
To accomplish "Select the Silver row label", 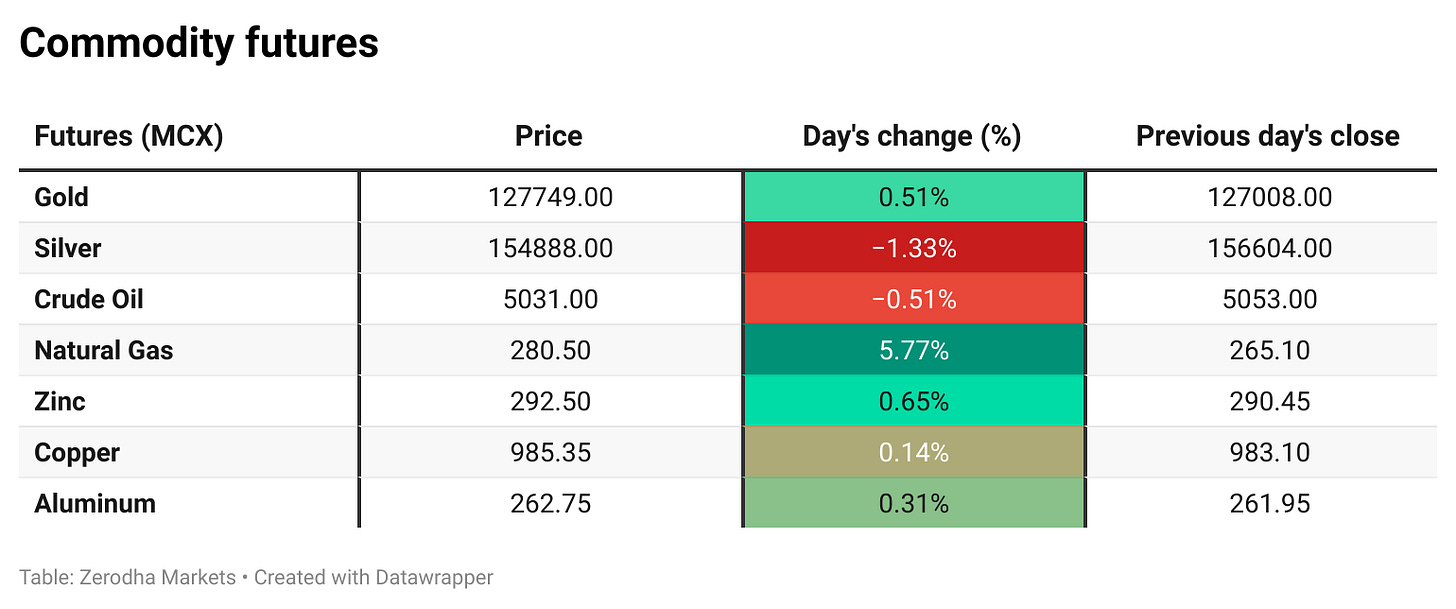I will pyautogui.click(x=67, y=248).
